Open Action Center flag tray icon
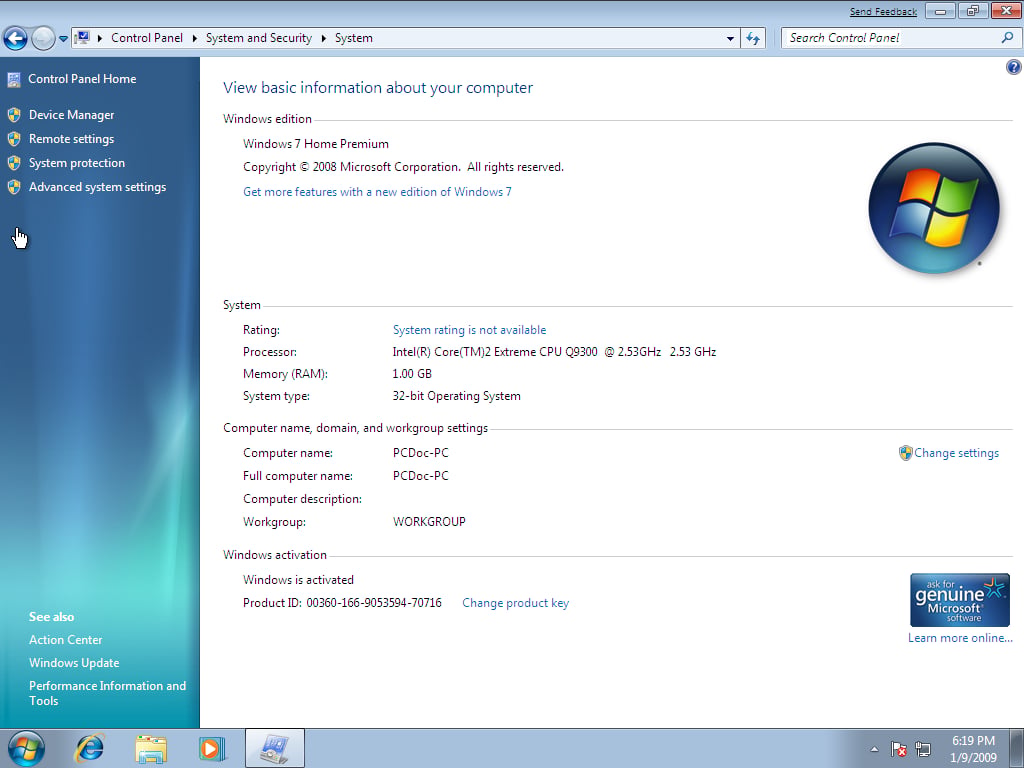Image resolution: width=1024 pixels, height=768 pixels. (x=899, y=749)
